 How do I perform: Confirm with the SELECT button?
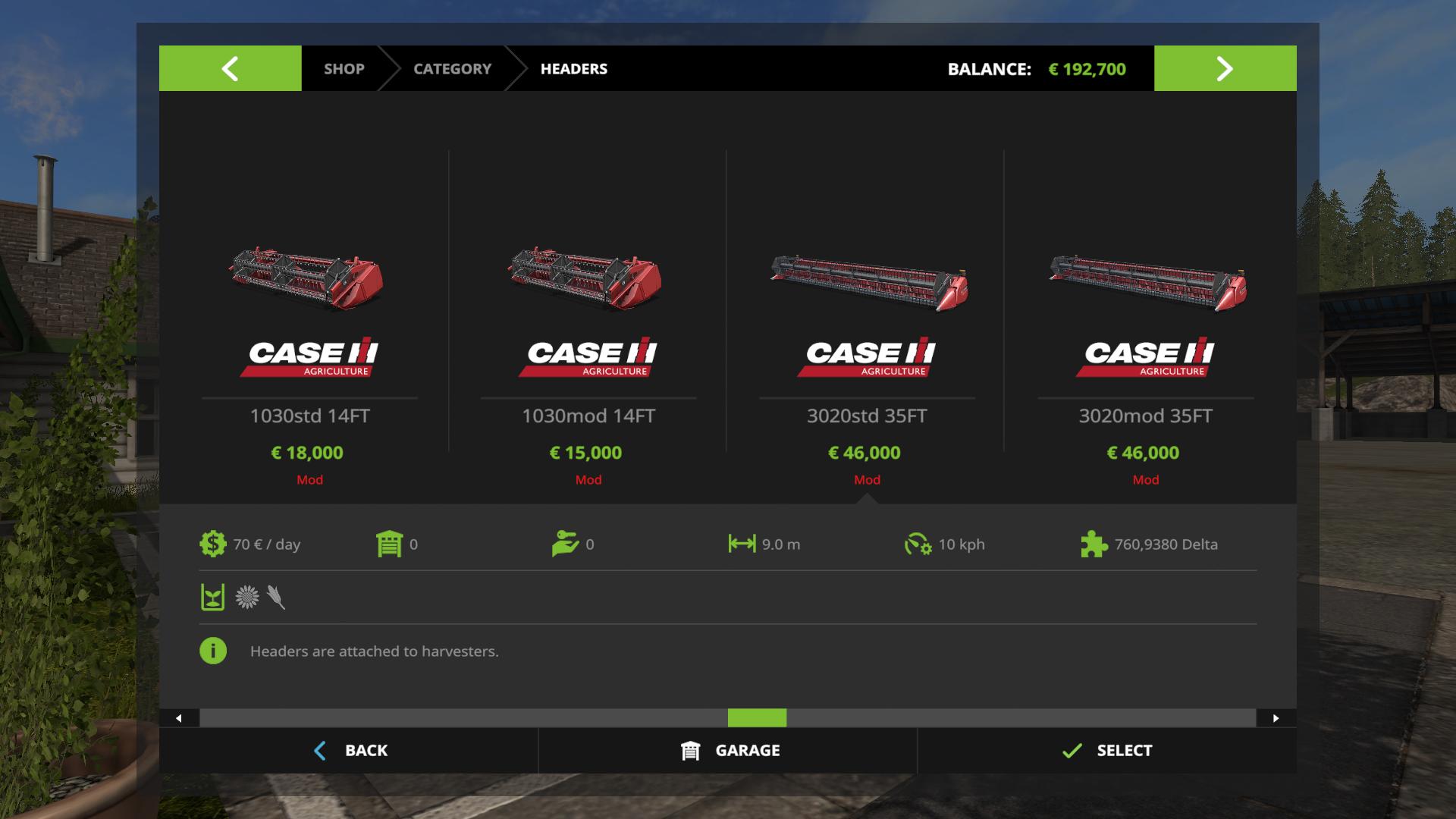(1107, 750)
